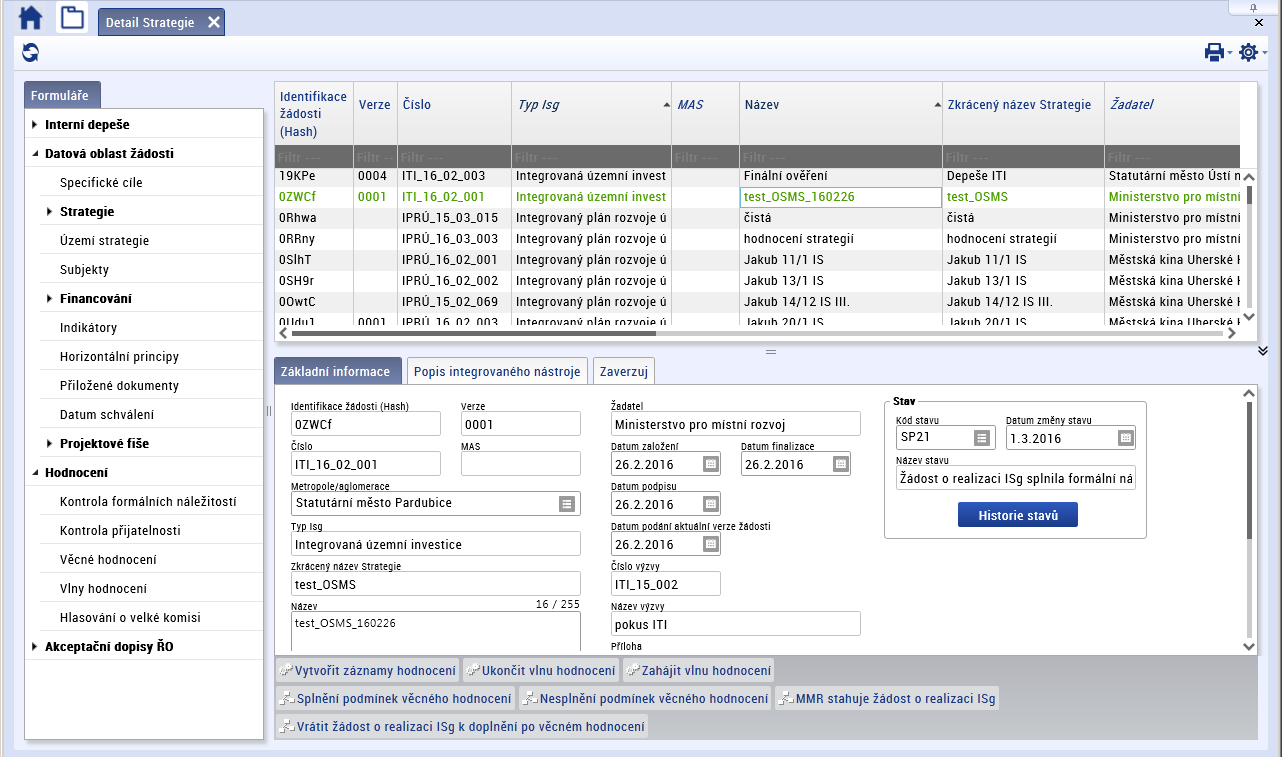The width and height of the screenshot is (1282, 757).
Task: Click Ukončit vlnu hodnocení button
Action: (x=540, y=670)
